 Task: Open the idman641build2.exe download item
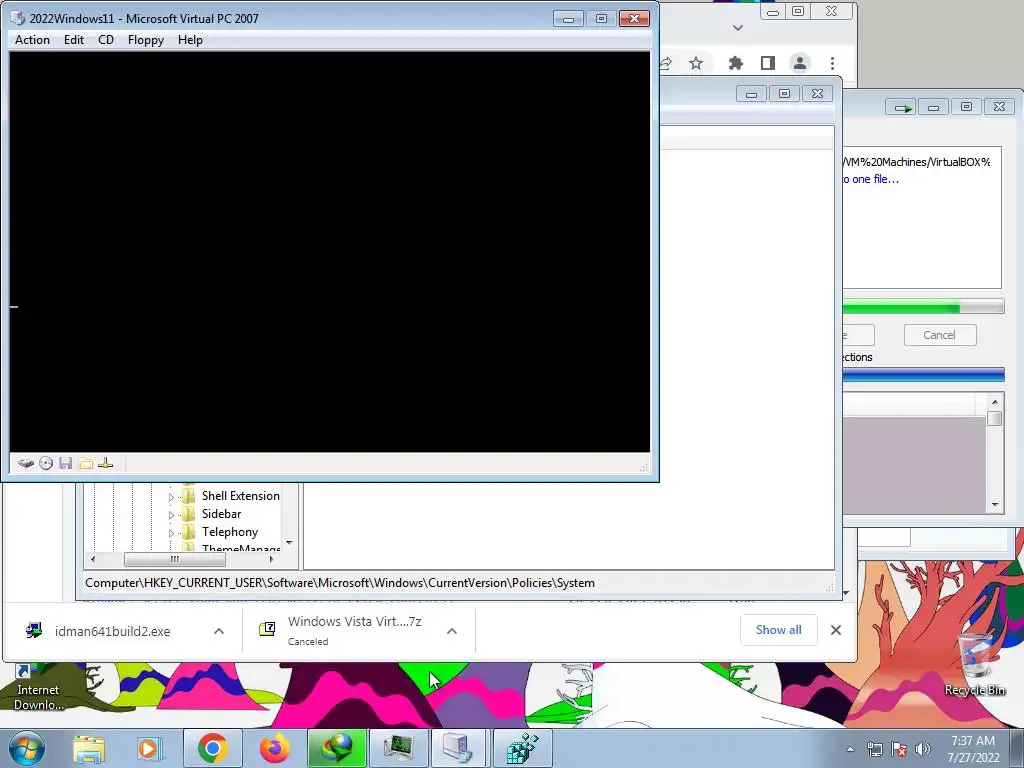[x=112, y=632]
